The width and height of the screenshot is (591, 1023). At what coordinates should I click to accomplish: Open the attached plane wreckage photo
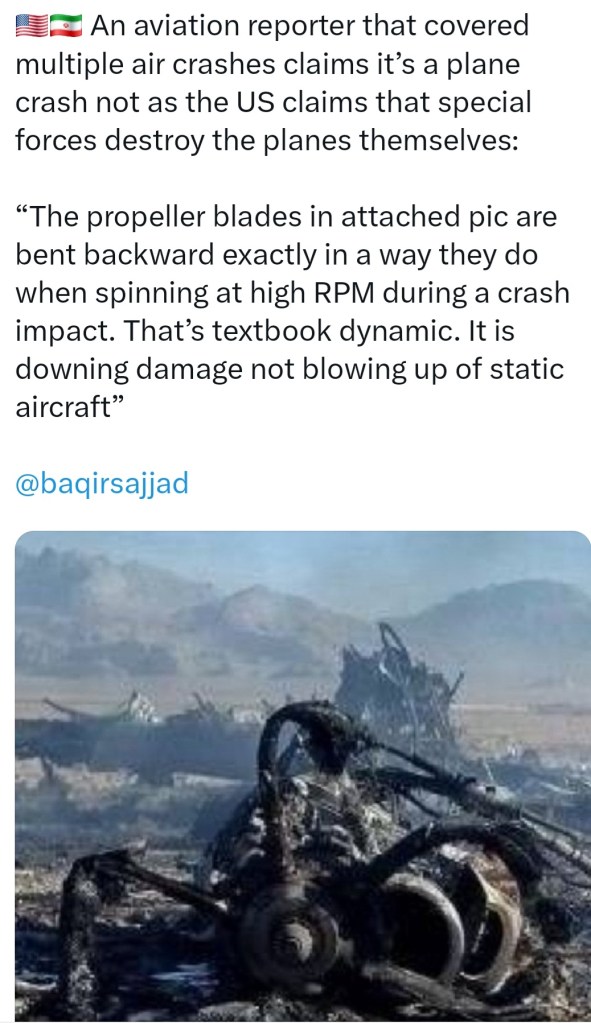[x=303, y=776]
